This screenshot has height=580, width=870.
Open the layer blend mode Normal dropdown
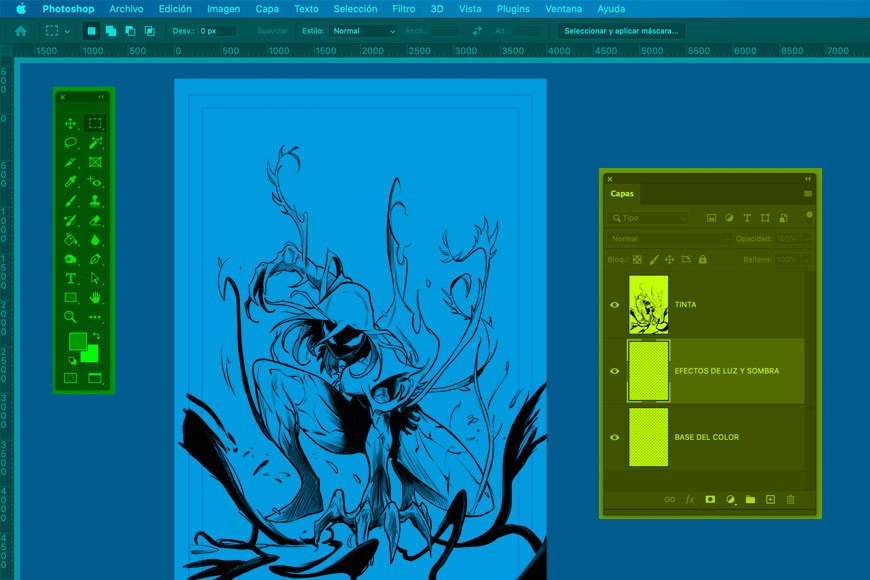(x=668, y=239)
